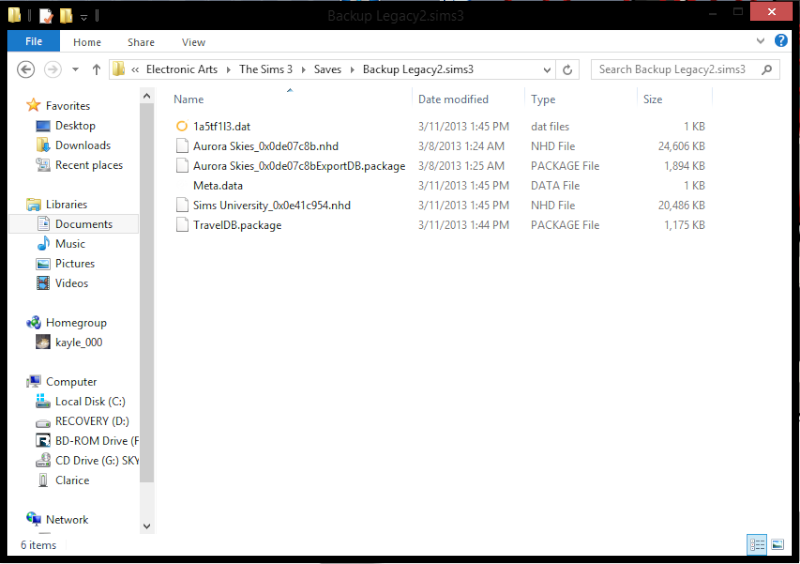Select kayle_000 homegroup user

[79, 342]
